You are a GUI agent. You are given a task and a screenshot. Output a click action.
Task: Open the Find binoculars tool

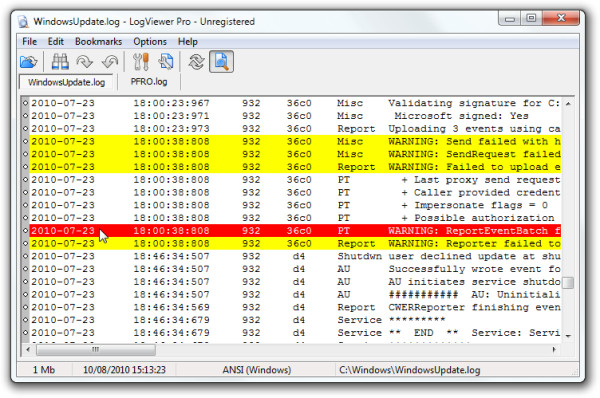point(60,62)
